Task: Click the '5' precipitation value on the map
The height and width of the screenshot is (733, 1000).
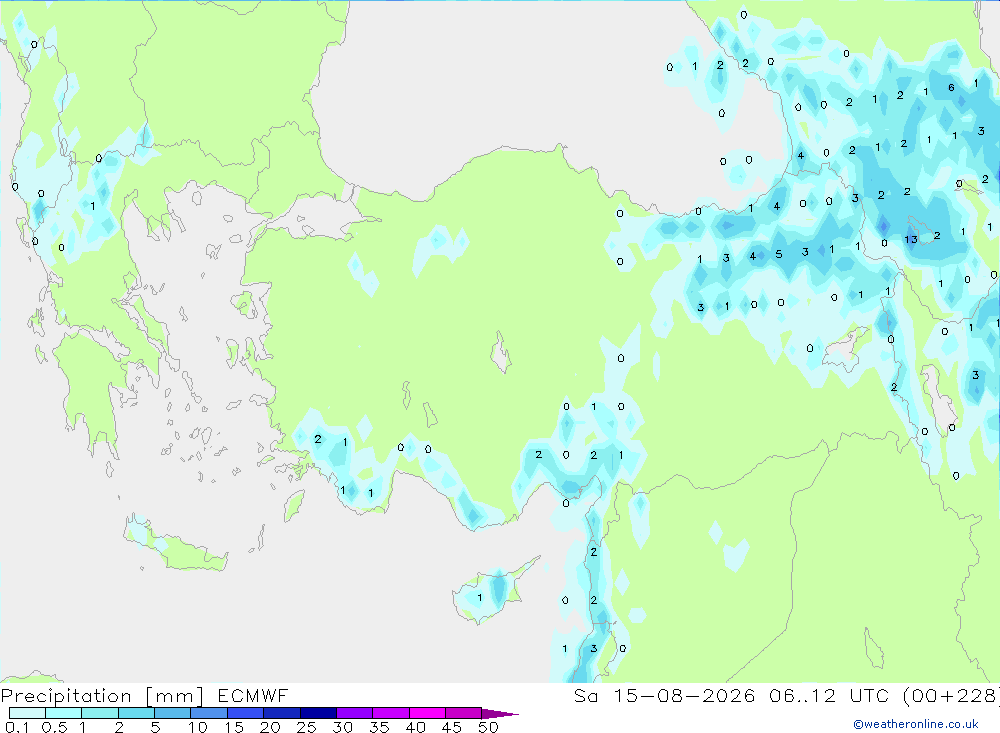Action: click(x=779, y=255)
